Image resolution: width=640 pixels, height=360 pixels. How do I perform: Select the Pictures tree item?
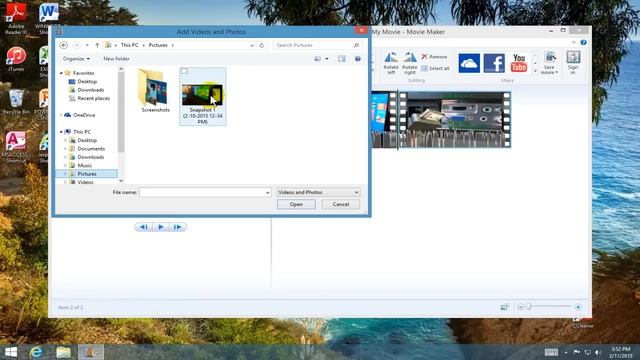(87, 174)
